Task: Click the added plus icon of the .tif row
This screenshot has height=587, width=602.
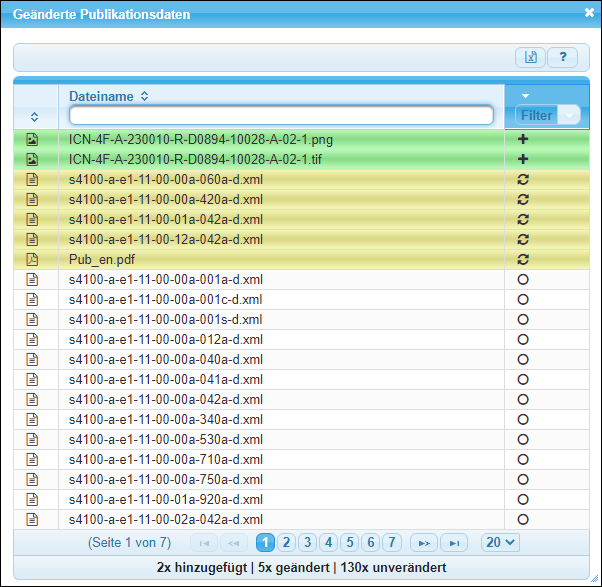Action: (x=523, y=159)
